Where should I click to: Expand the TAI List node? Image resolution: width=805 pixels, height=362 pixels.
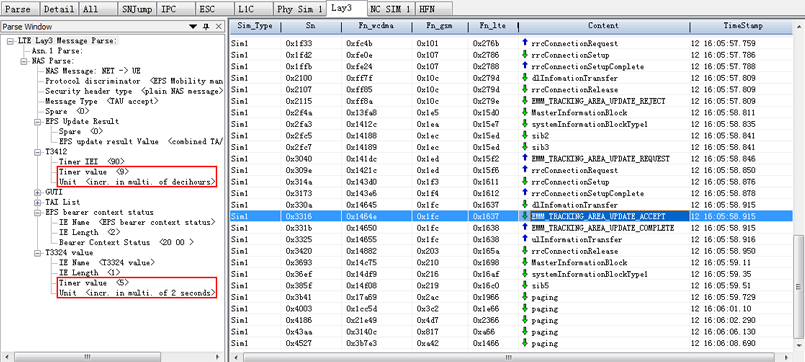pyautogui.click(x=37, y=202)
